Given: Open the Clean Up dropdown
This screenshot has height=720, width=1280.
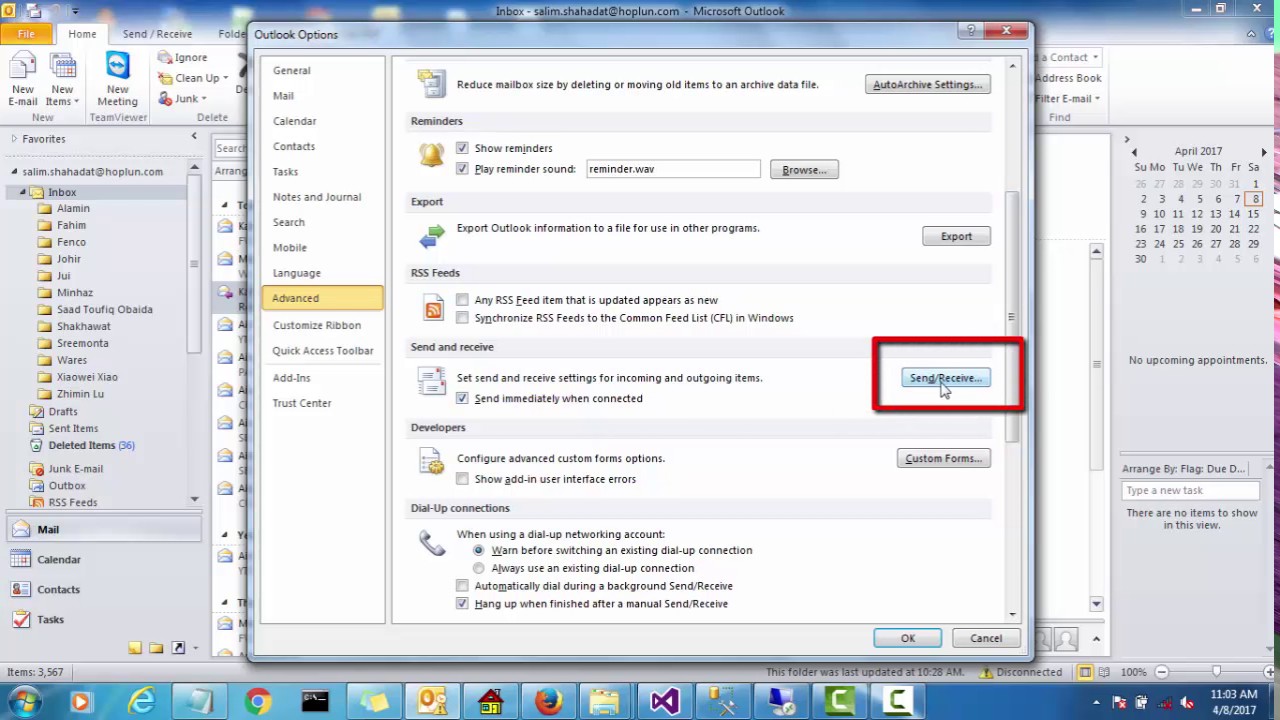Looking at the screenshot, I should (225, 78).
